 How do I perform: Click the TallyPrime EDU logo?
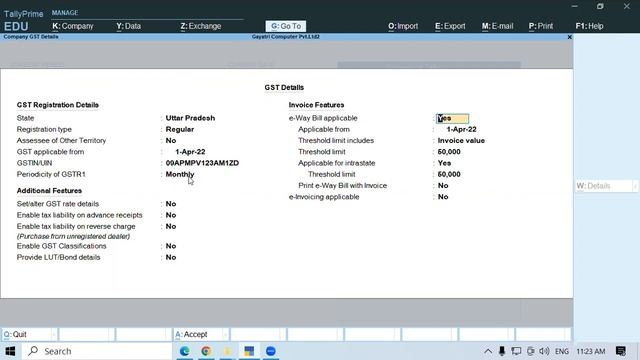click(x=23, y=20)
